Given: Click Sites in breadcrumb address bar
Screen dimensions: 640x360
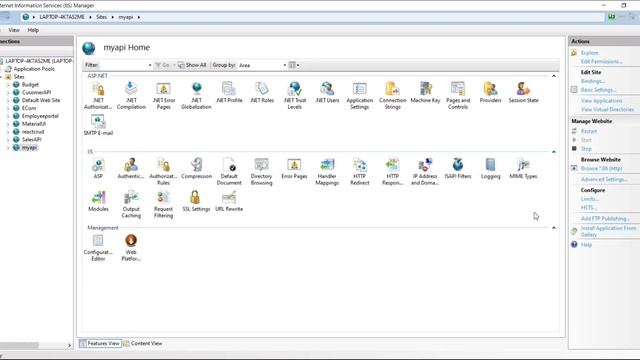Looking at the screenshot, I should coord(101,17).
